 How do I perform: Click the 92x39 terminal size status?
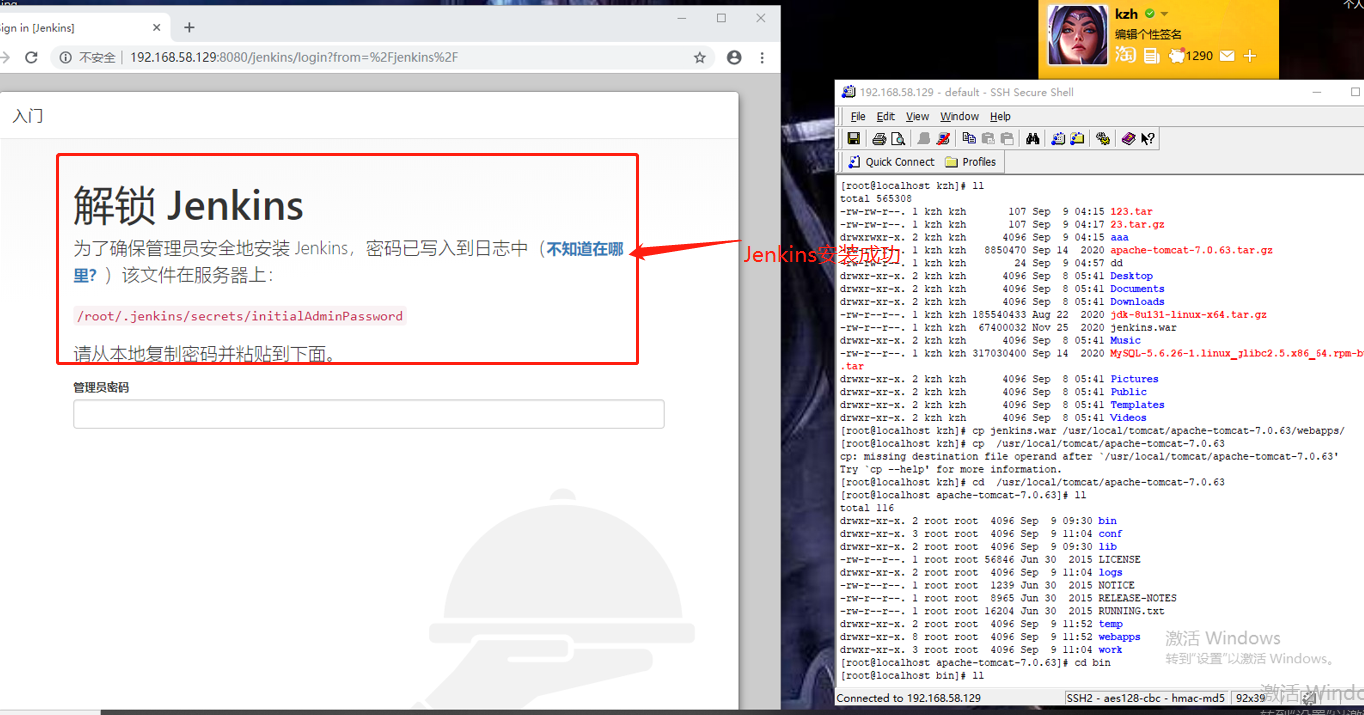click(1250, 698)
